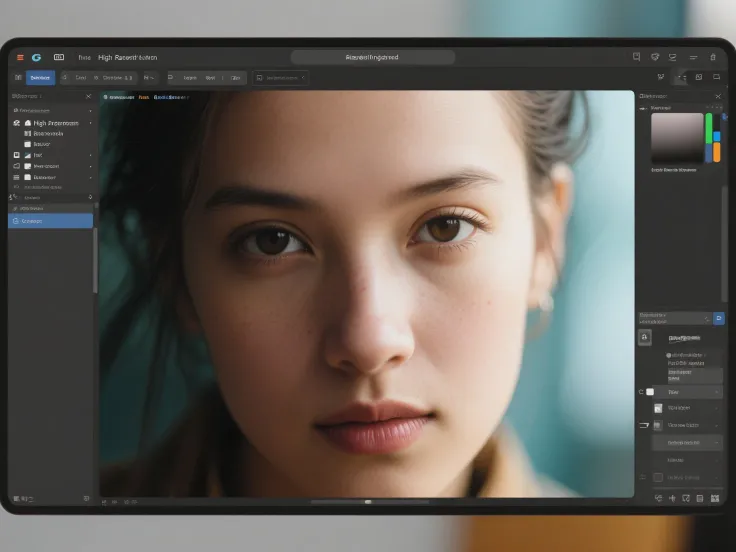Click the expand-image icon in the second toolbar

click(699, 77)
